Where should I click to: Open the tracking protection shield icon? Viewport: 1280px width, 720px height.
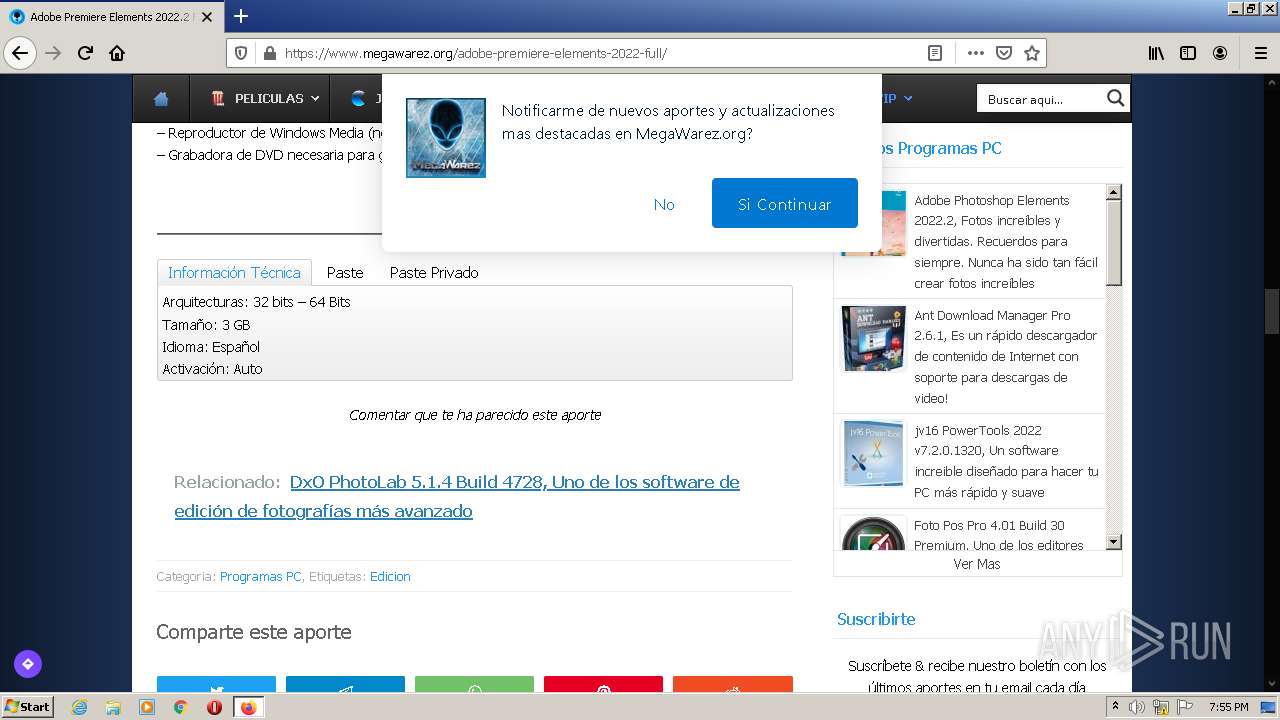point(240,53)
